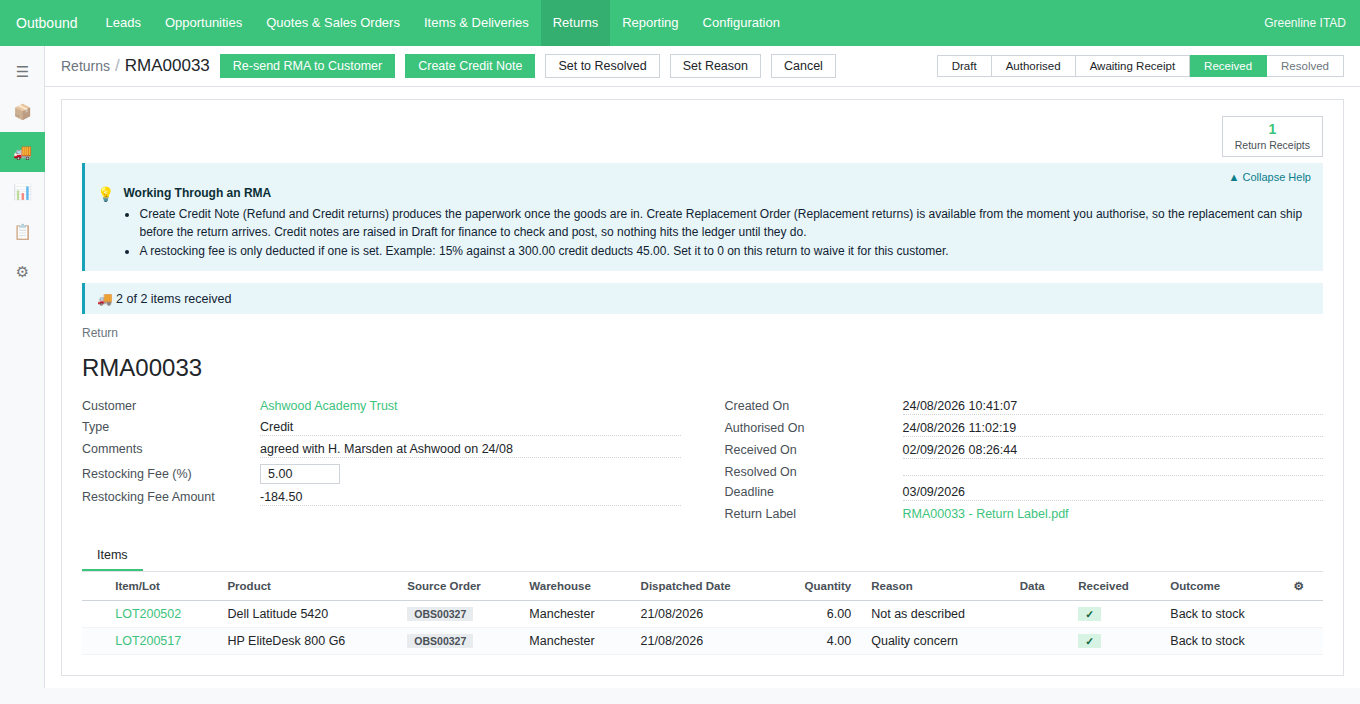Click the 'Quality concern' reason cell
This screenshot has height=704, width=1360.
tap(914, 641)
